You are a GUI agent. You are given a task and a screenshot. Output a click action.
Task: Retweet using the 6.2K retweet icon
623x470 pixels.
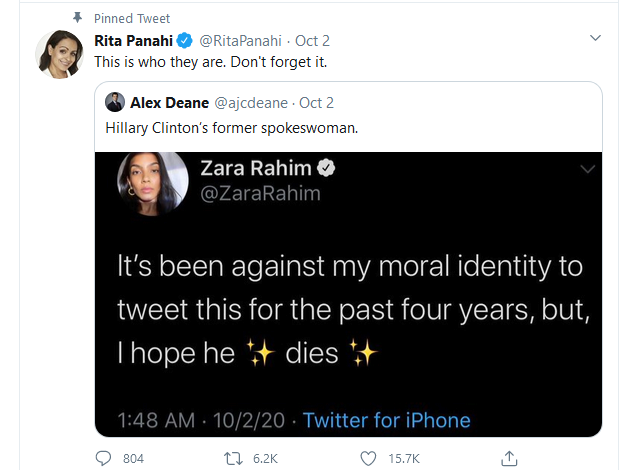click(237, 458)
